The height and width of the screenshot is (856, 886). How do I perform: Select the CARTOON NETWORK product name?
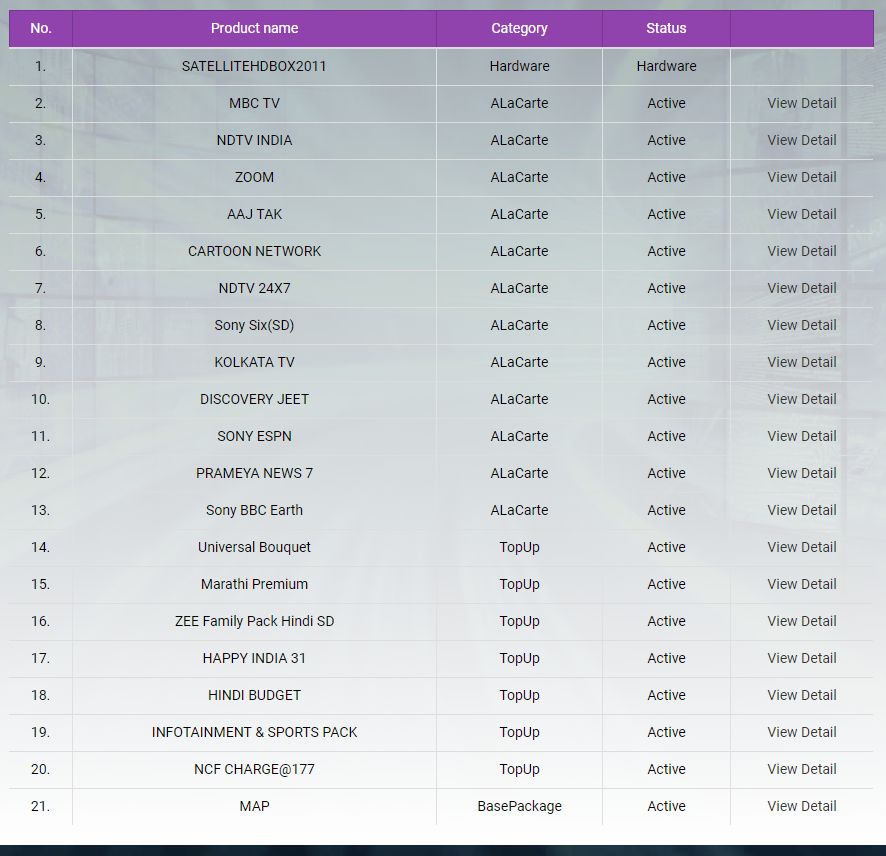(x=254, y=251)
